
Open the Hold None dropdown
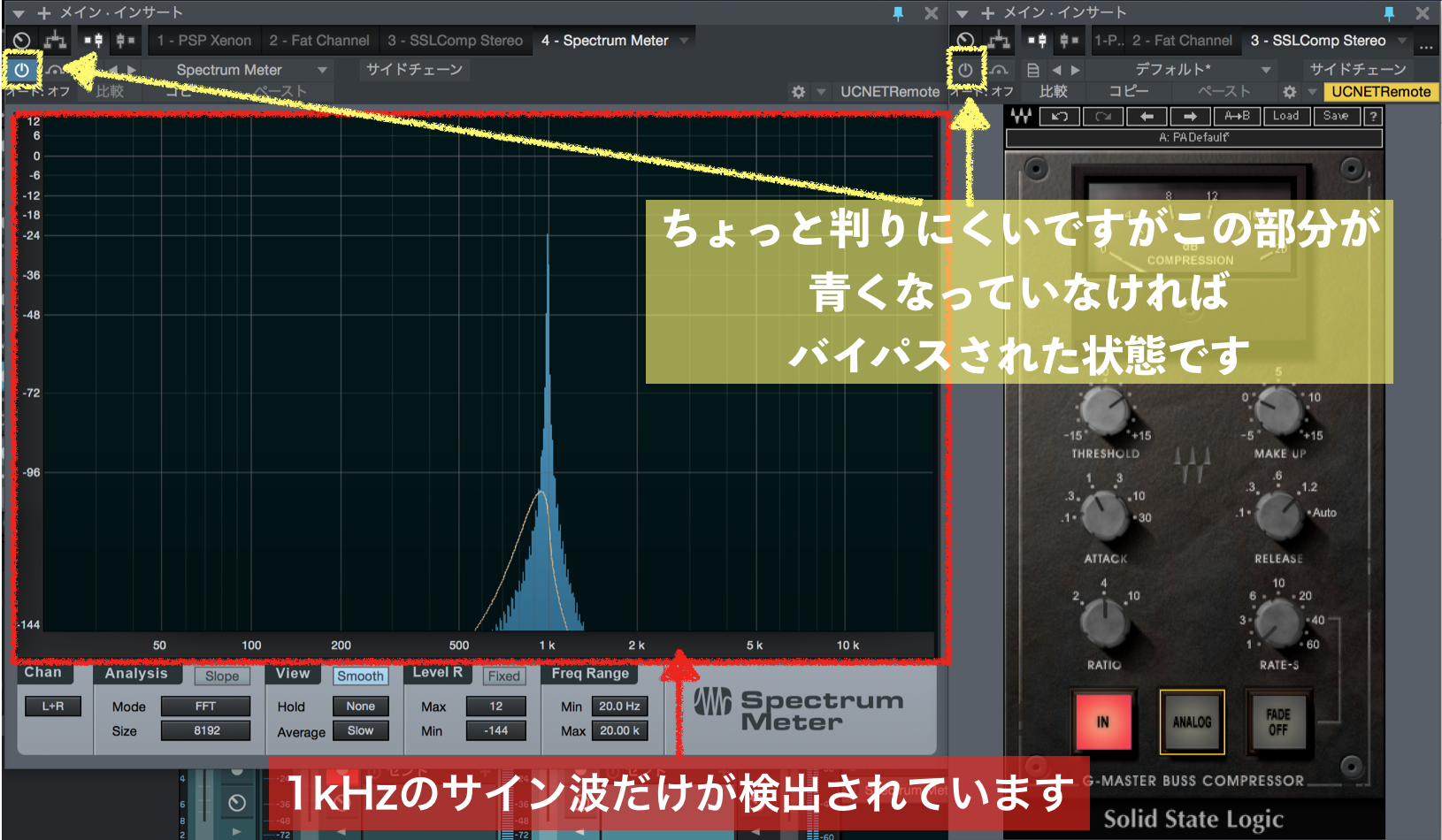click(x=361, y=706)
